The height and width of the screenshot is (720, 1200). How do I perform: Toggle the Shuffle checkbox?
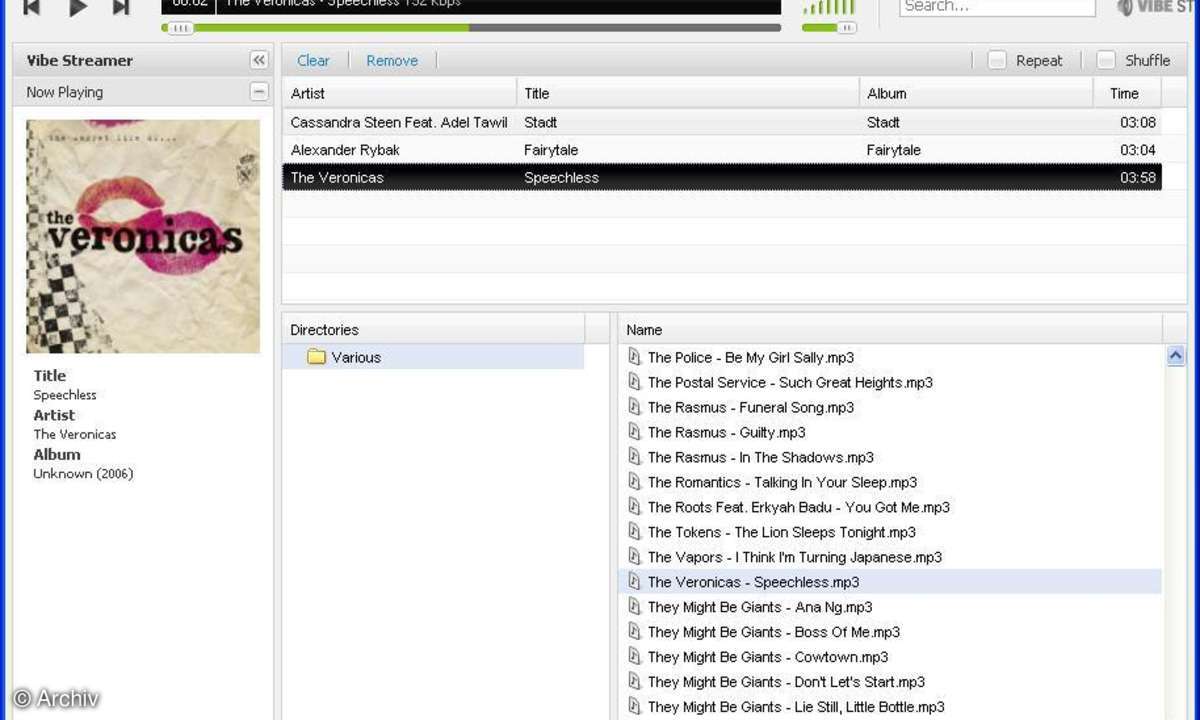[x=1106, y=60]
